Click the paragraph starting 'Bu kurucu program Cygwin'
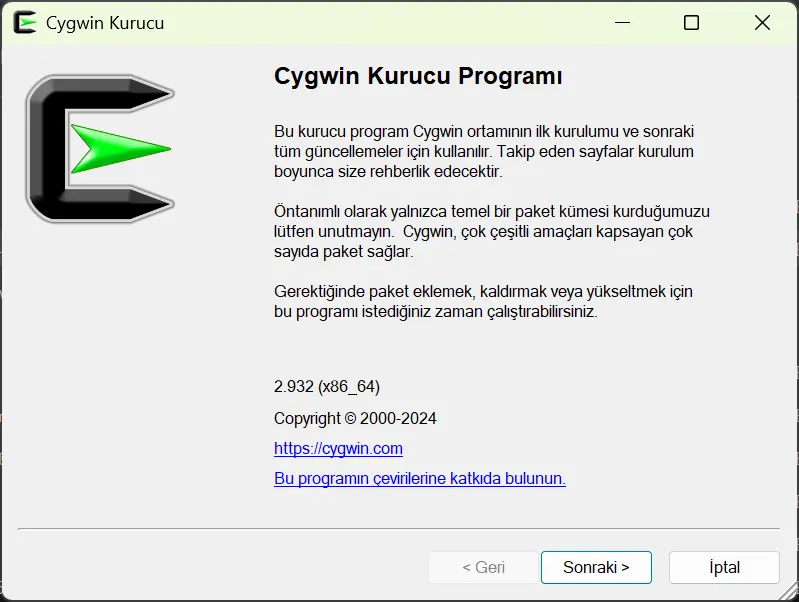 coord(484,151)
